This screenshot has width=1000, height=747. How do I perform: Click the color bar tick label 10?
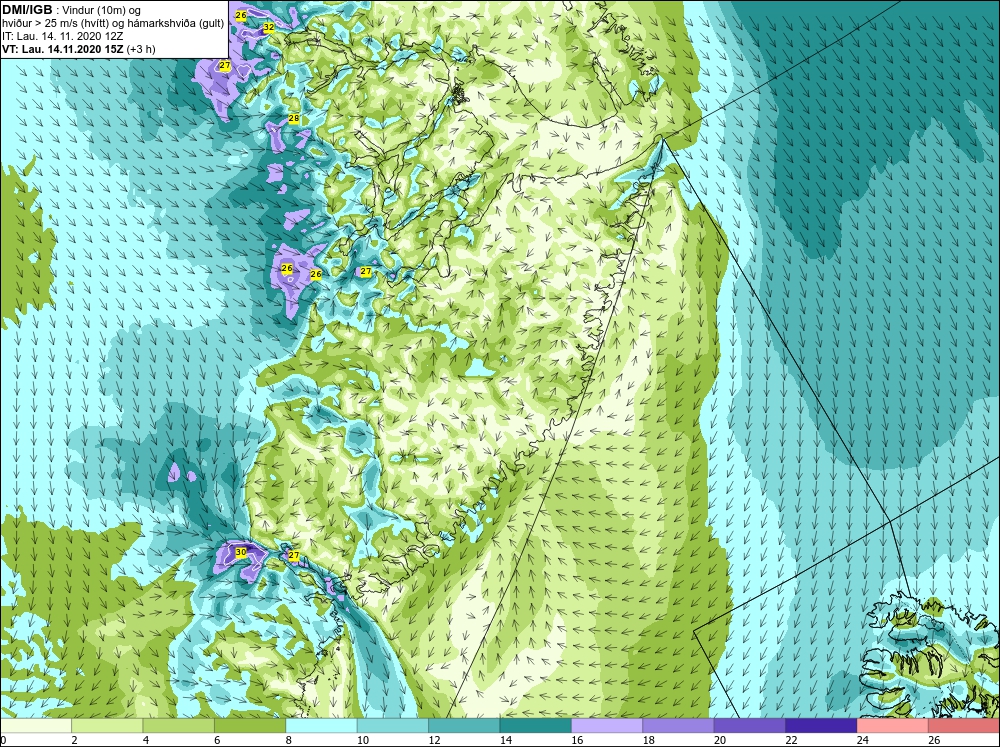(363, 740)
